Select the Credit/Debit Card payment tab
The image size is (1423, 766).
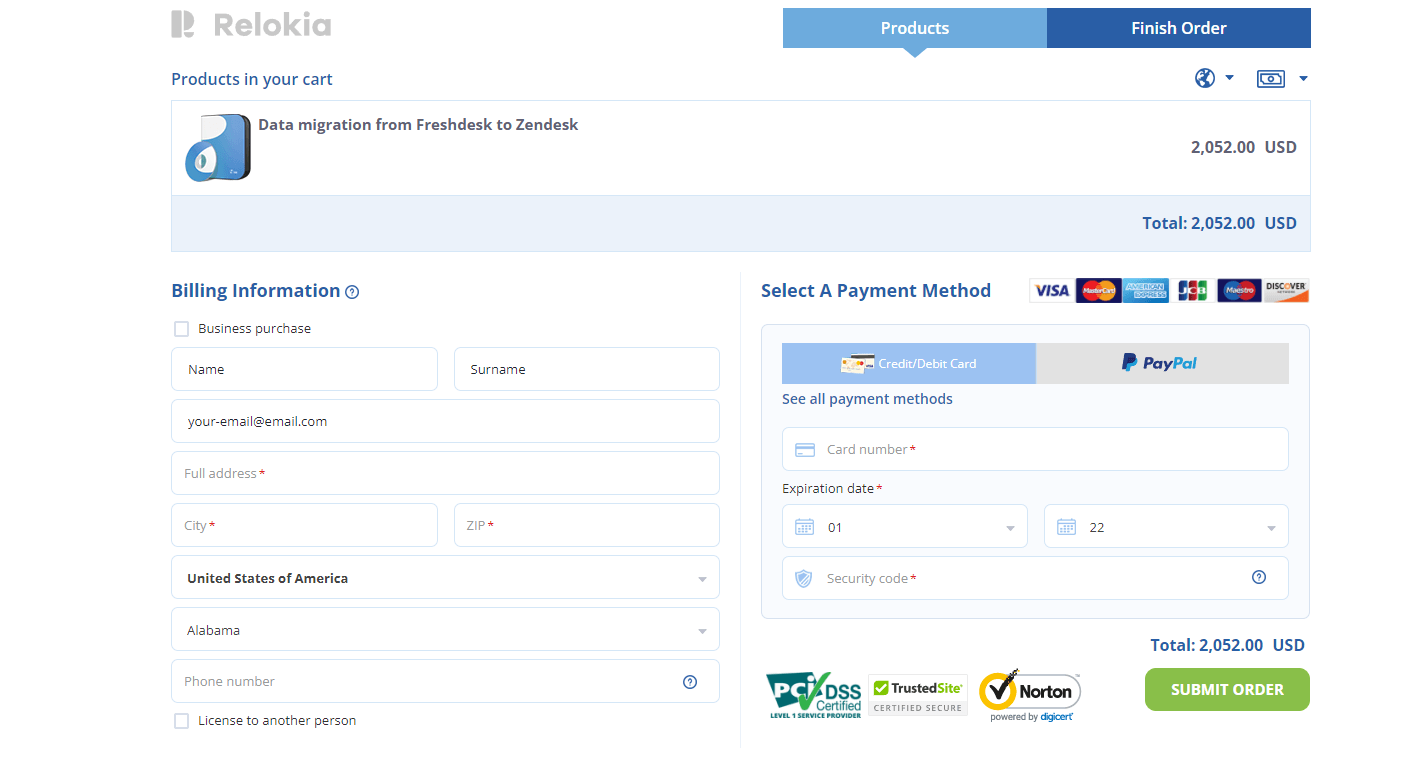(x=909, y=363)
